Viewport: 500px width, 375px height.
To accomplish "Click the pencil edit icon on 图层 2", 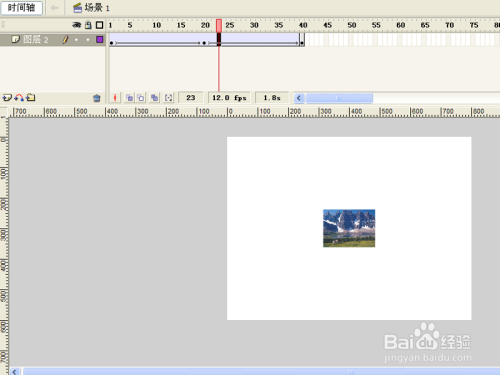I will (x=65, y=40).
